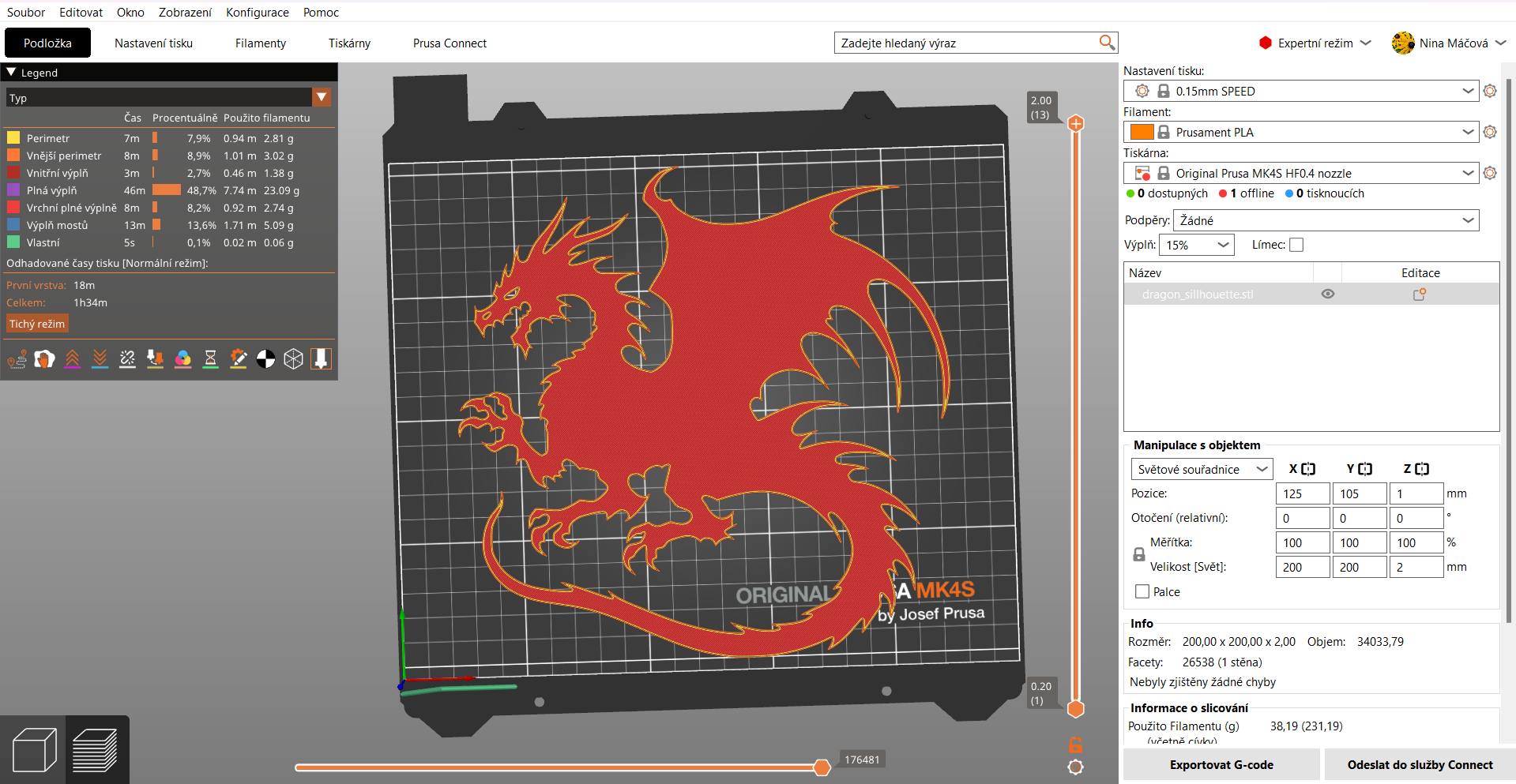
Task: Open the Konfigurace menu
Action: pyautogui.click(x=258, y=12)
